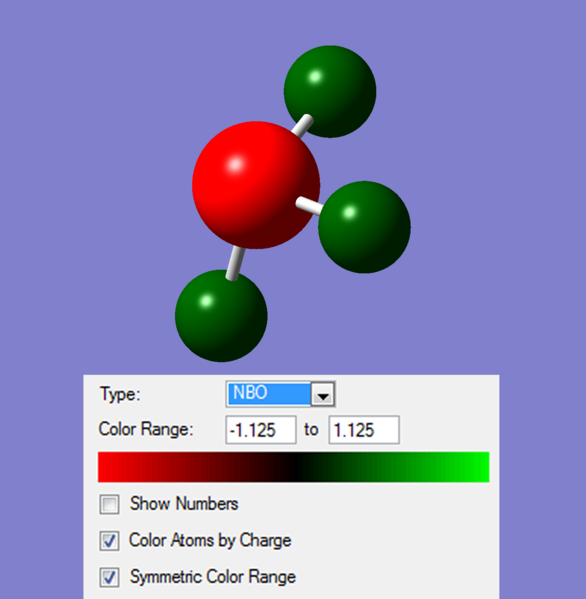Enable the Show Numbers checkbox
The width and height of the screenshot is (586, 599).
(109, 504)
